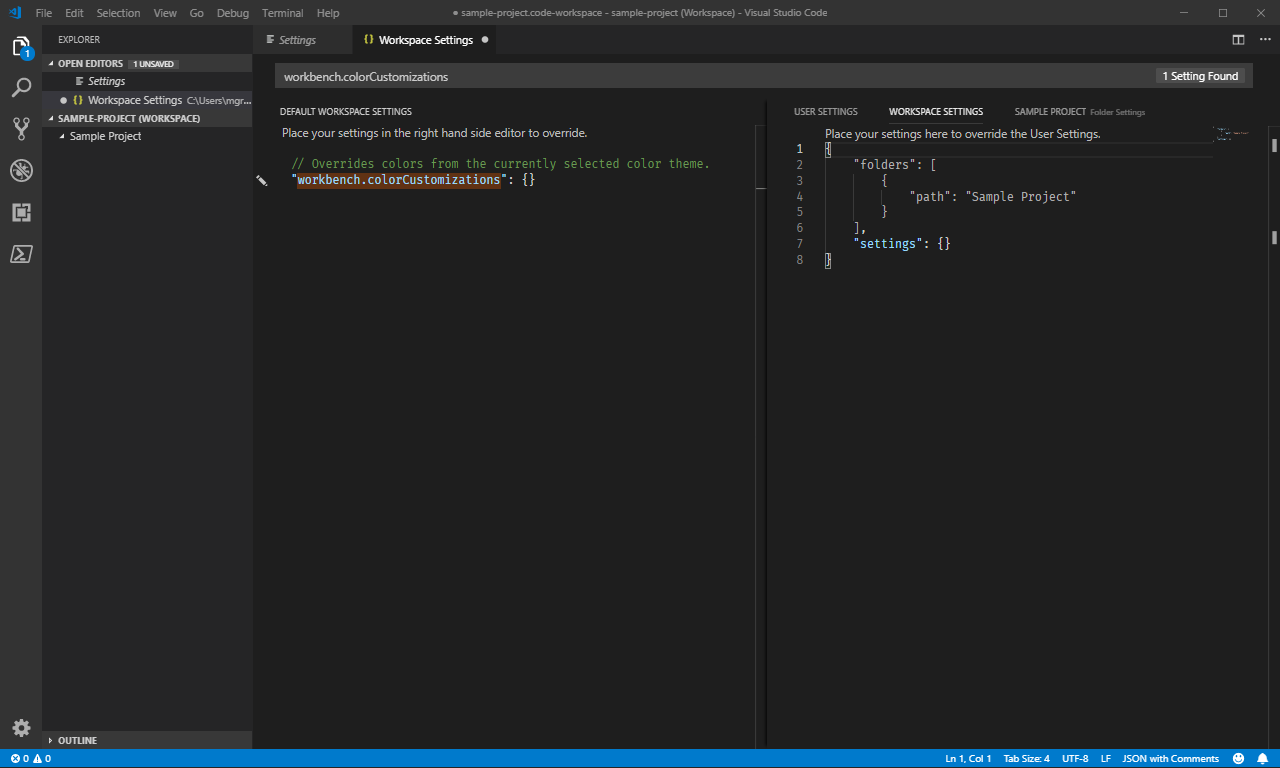The height and width of the screenshot is (768, 1280).
Task: Select the User Settings scope tab
Action: (826, 112)
